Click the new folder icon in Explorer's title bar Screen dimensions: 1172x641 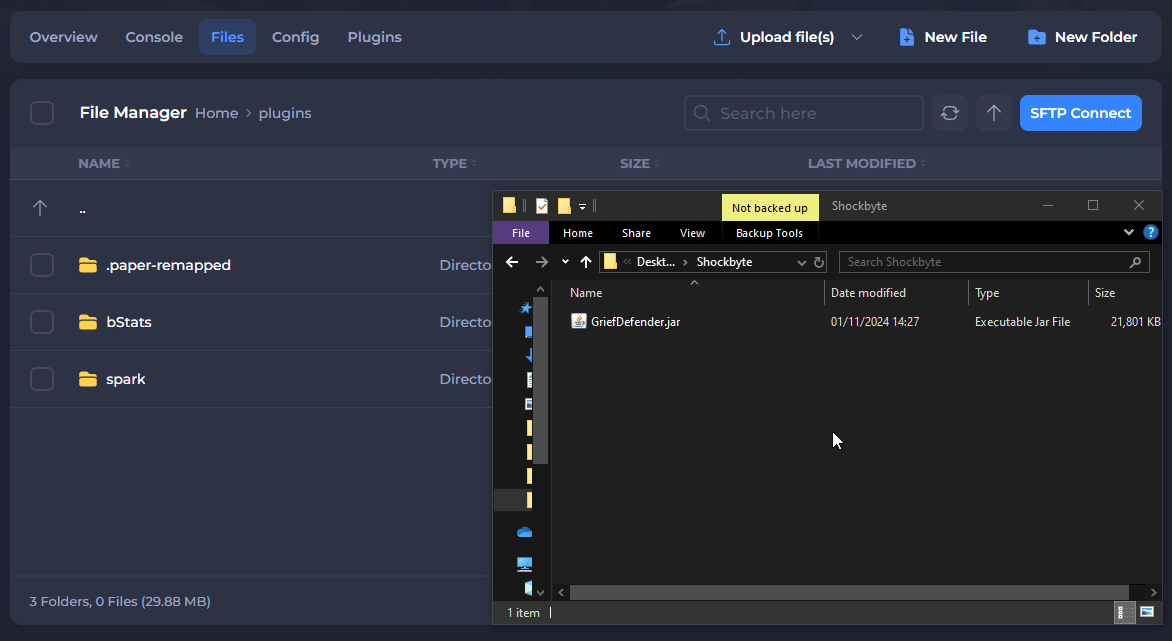564,205
